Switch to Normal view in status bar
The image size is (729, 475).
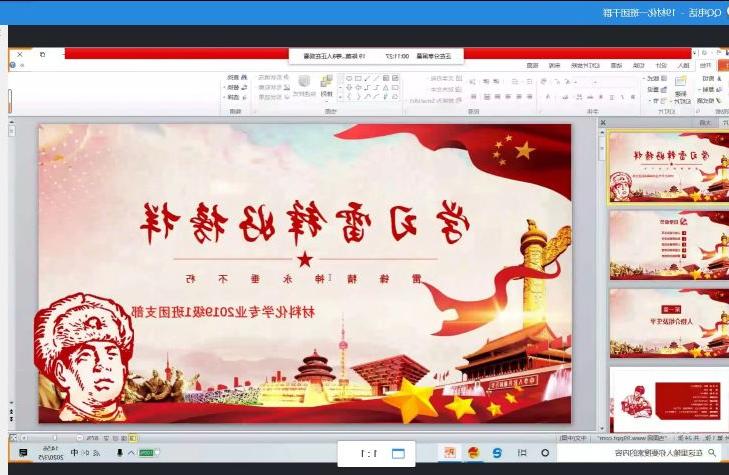coord(133,438)
